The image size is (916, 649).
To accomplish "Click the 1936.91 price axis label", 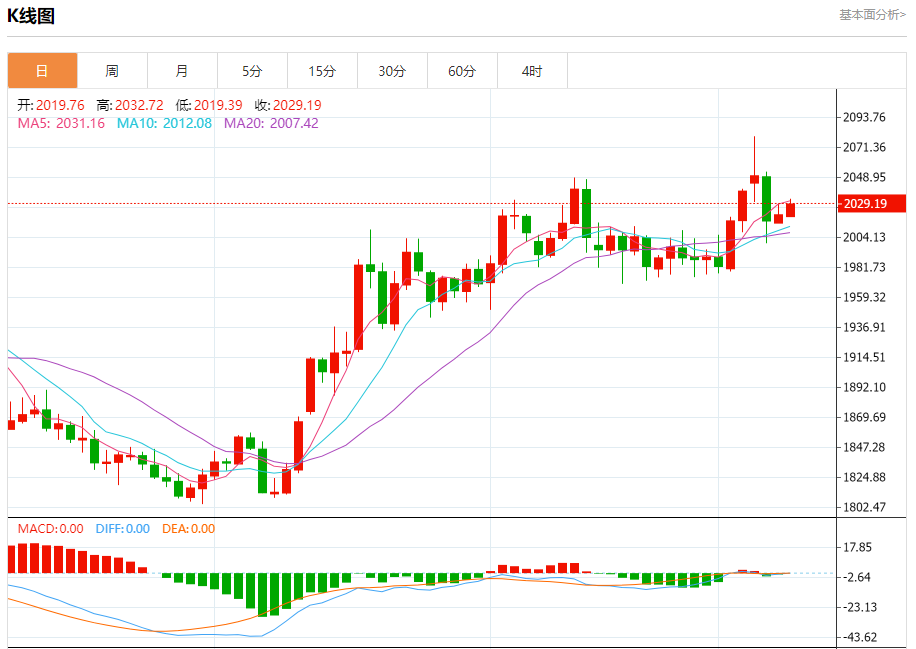I will pos(864,327).
